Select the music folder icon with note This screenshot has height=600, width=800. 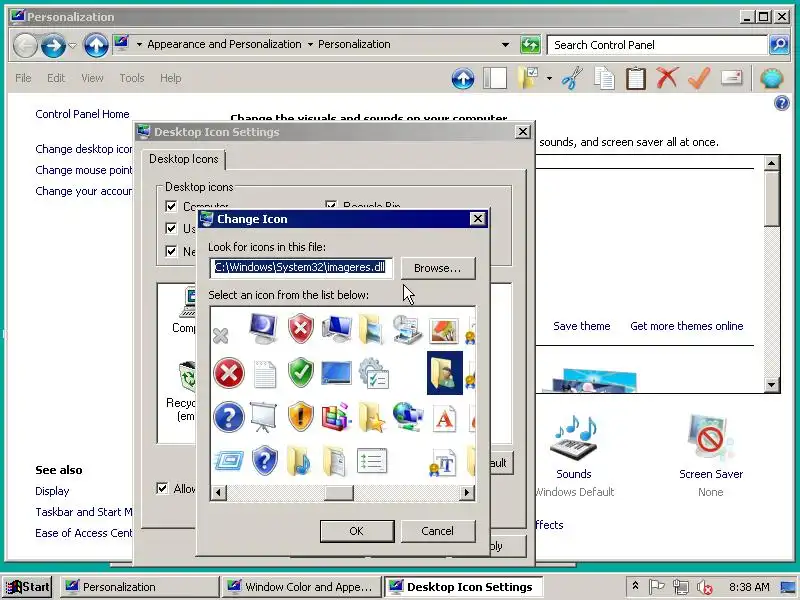[x=299, y=461]
